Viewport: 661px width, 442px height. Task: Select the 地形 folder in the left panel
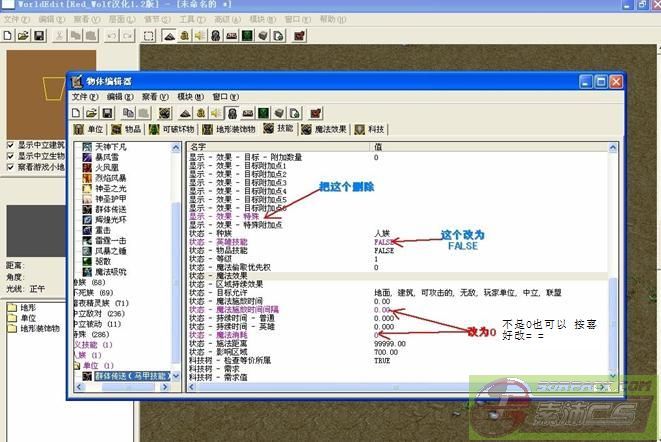tap(29, 308)
